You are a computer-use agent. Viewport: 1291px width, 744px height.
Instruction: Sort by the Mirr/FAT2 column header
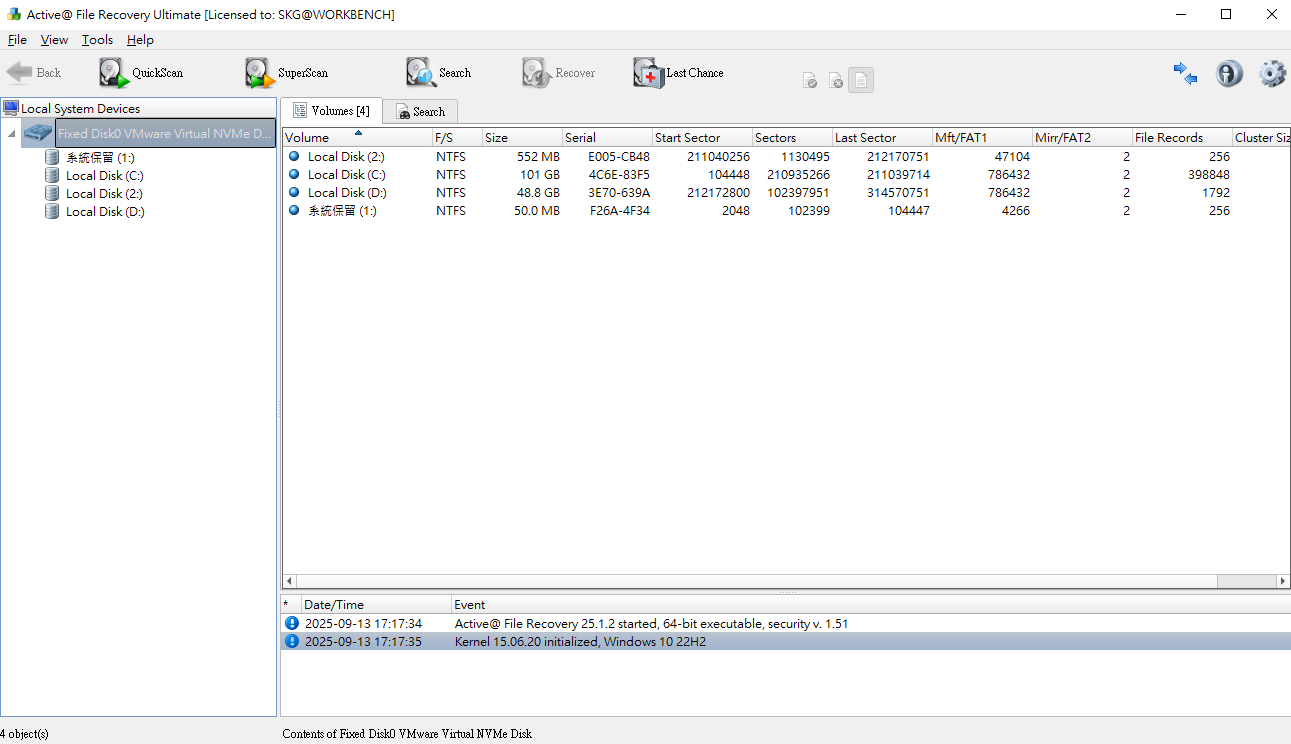pos(1082,138)
